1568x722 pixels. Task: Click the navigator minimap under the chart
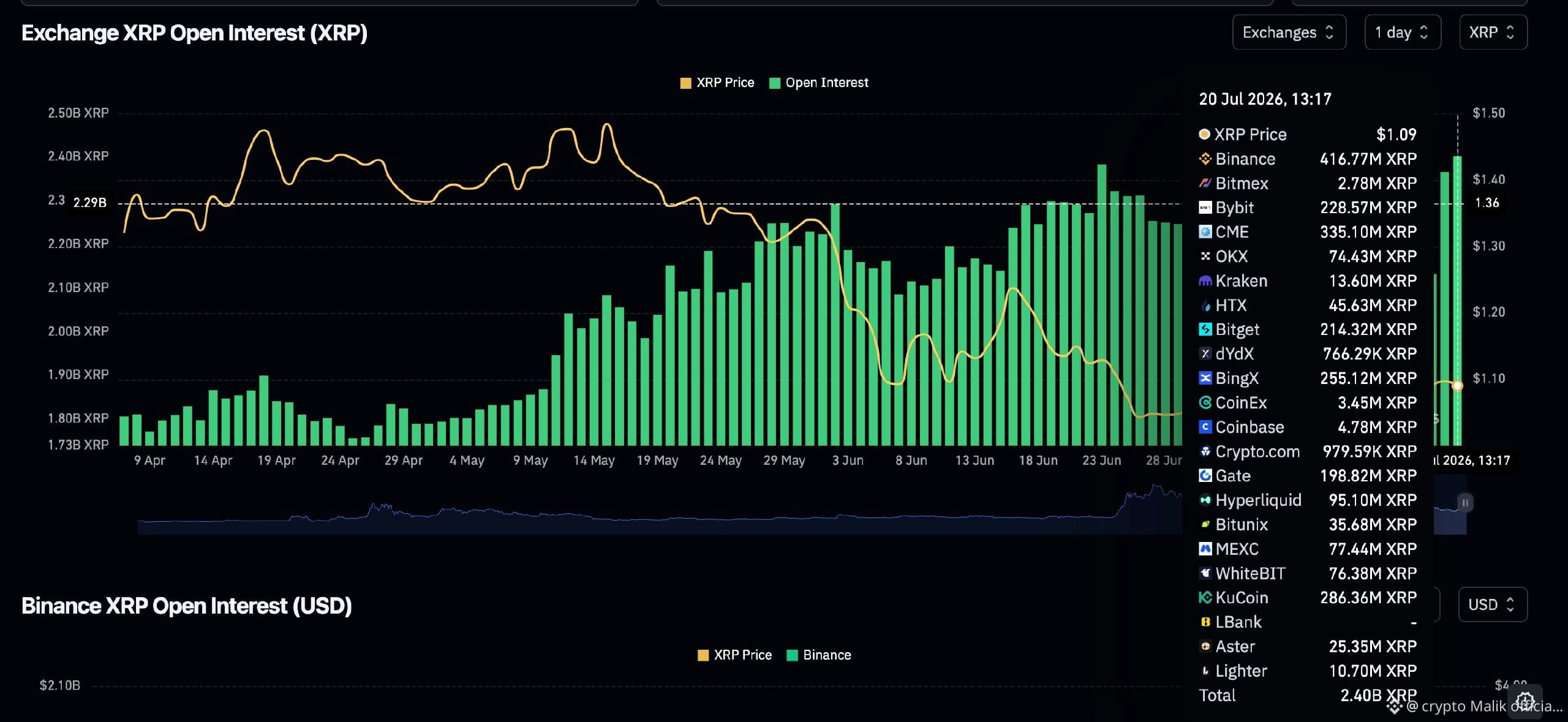tap(660, 510)
